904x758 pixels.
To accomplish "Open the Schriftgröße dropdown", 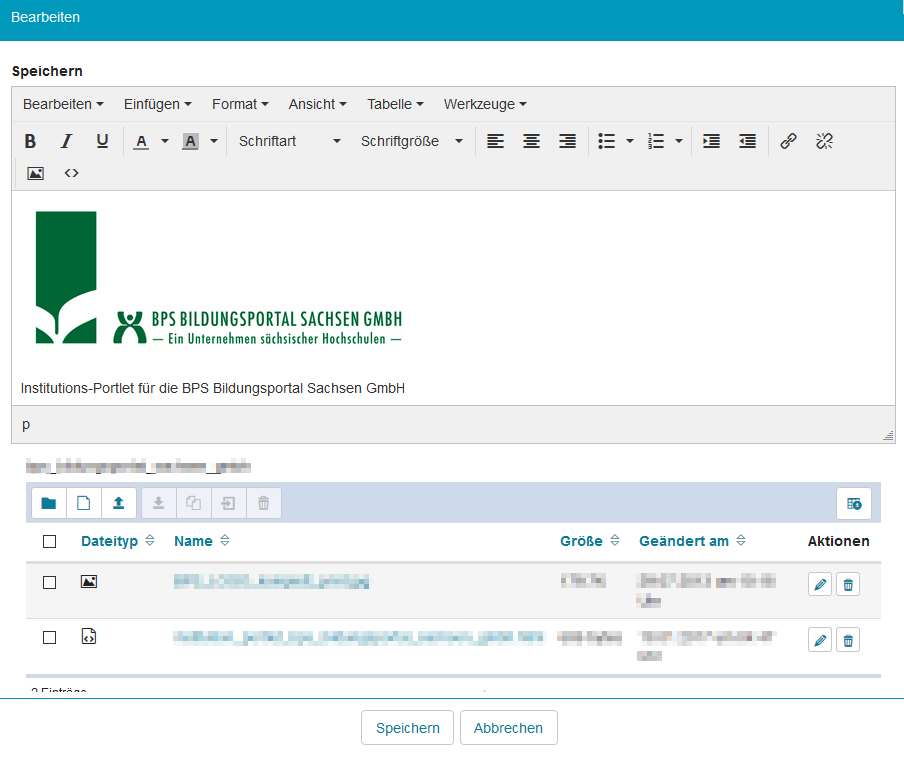I will pos(410,141).
